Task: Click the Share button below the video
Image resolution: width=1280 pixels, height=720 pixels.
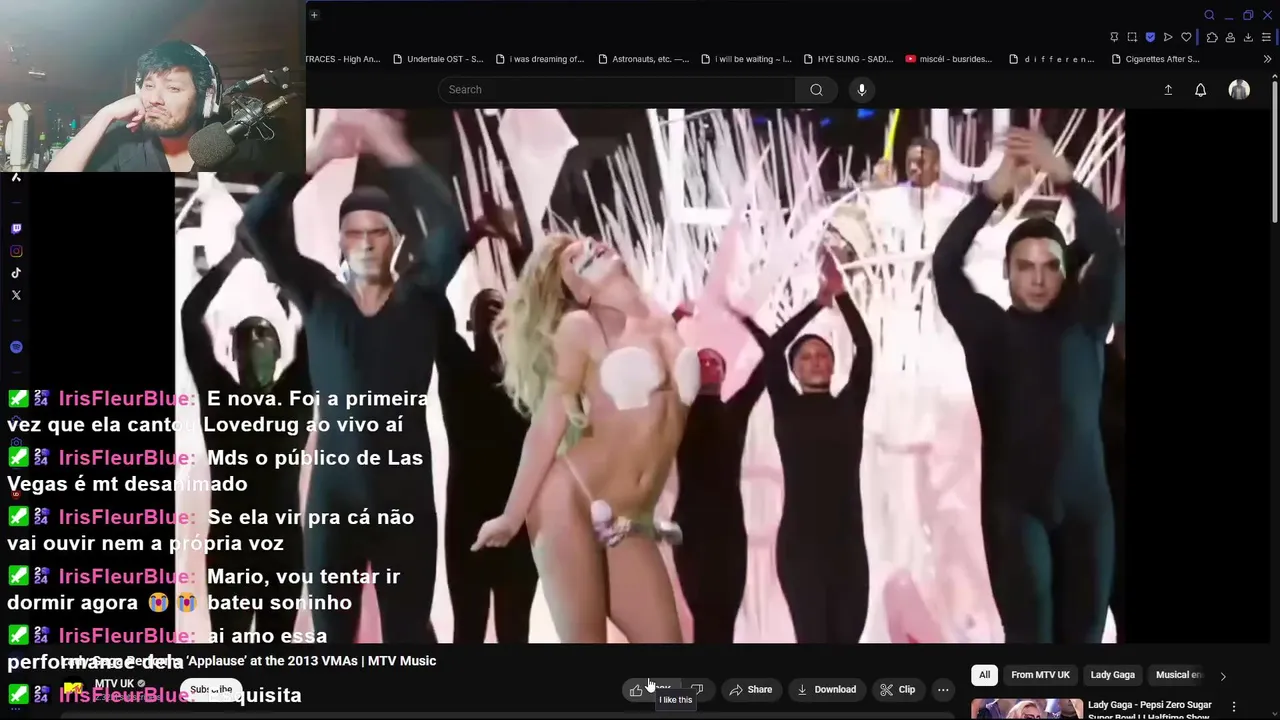Action: [x=751, y=690]
